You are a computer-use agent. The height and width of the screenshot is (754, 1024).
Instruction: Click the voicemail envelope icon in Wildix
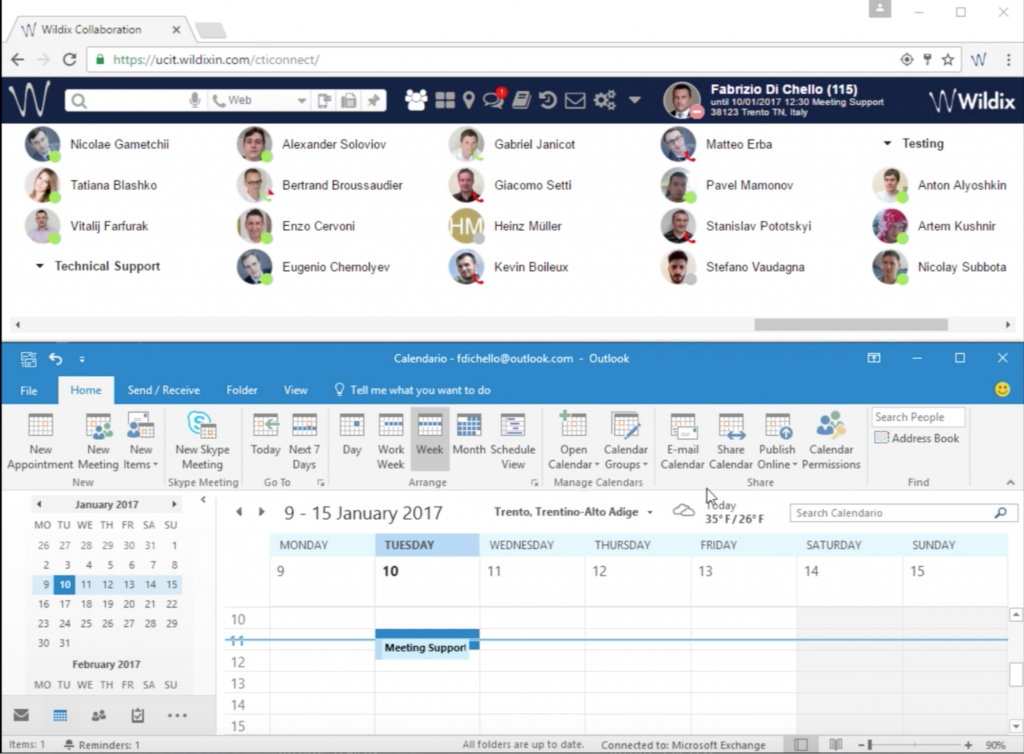tap(574, 100)
